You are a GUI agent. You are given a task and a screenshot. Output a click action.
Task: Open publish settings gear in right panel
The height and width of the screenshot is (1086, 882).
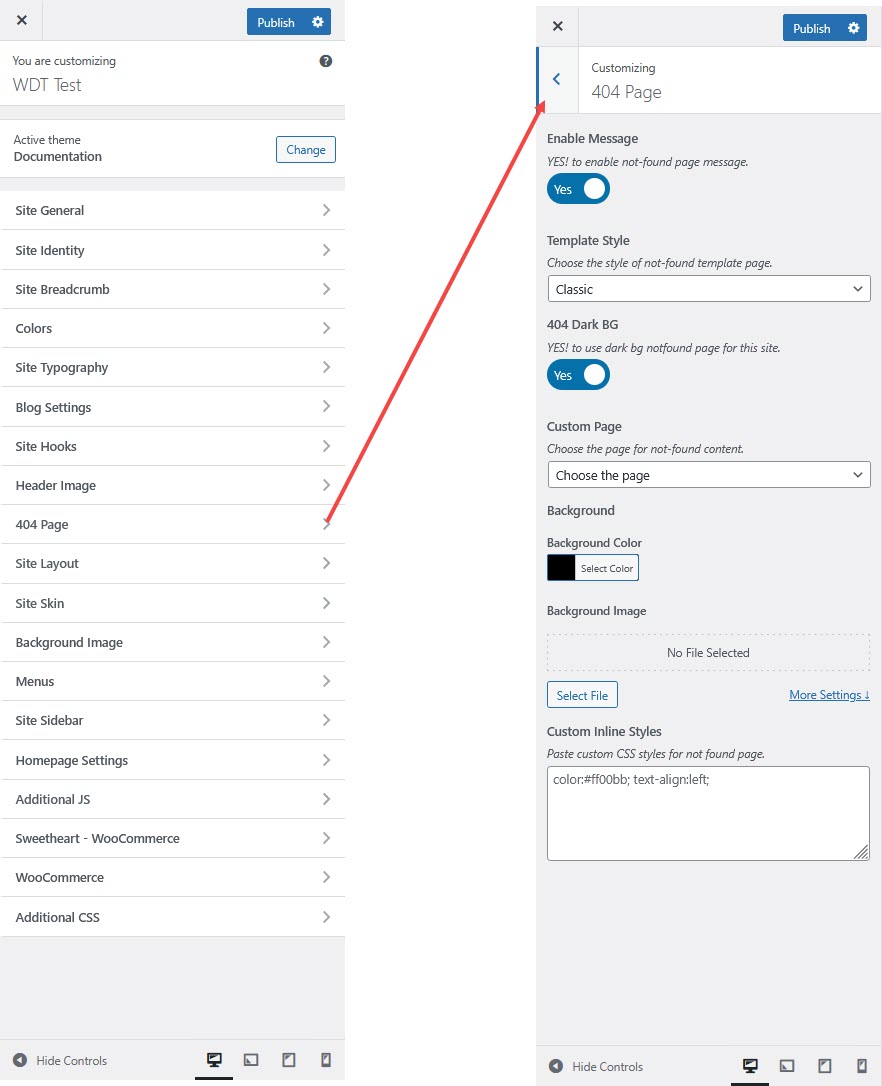854,28
